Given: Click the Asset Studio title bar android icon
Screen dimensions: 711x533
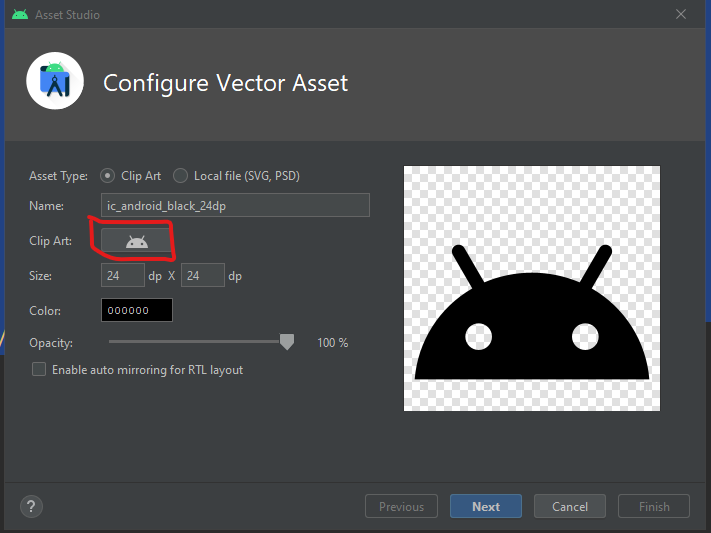Looking at the screenshot, I should (x=19, y=15).
